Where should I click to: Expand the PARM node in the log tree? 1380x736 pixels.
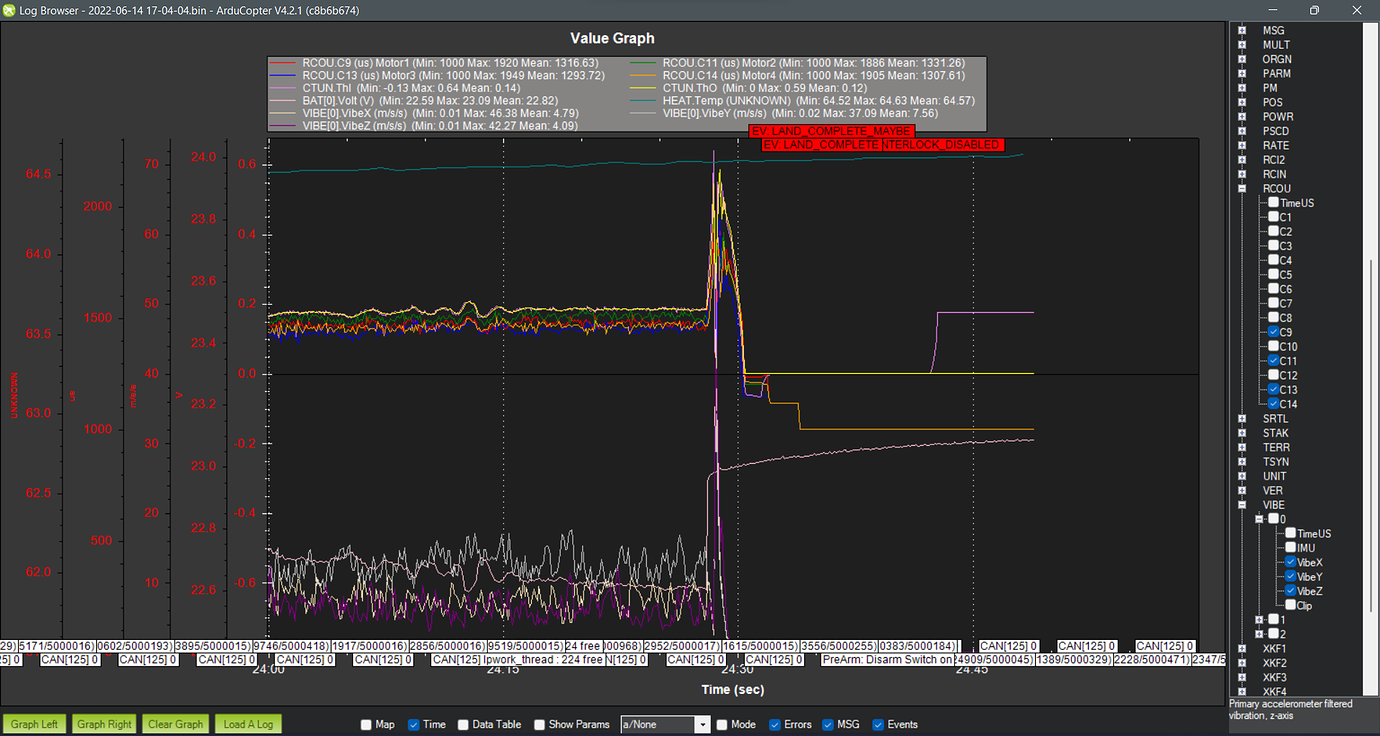1240,73
